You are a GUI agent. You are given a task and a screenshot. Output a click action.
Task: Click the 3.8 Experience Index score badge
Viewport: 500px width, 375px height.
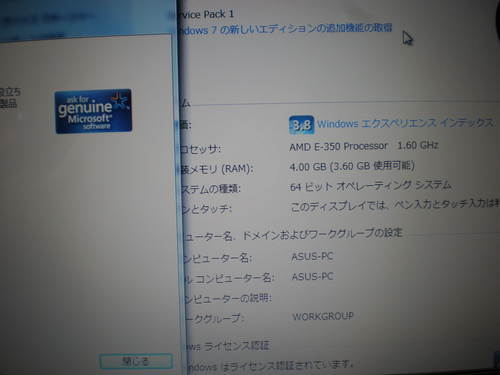click(302, 125)
